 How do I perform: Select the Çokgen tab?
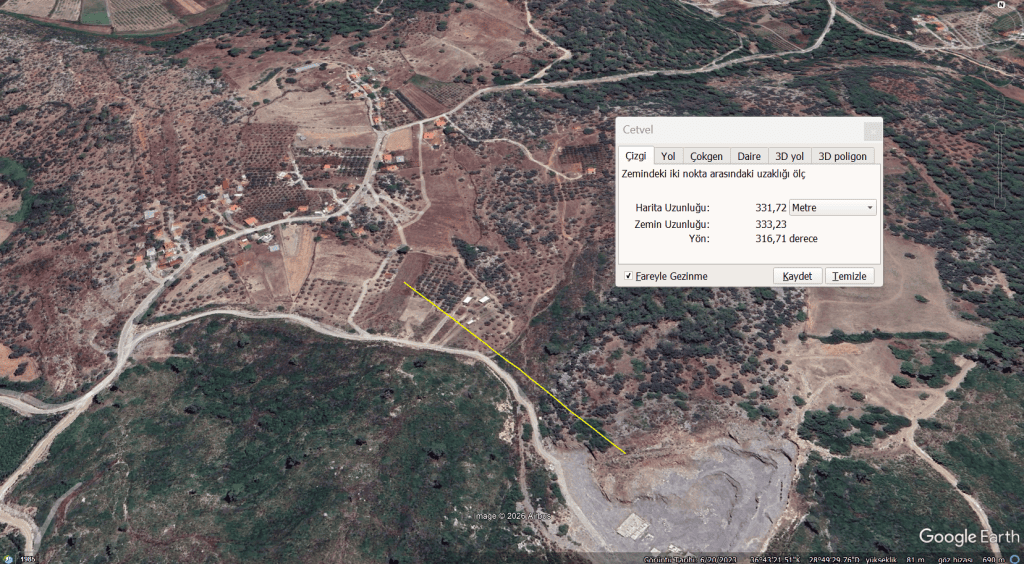(707, 156)
